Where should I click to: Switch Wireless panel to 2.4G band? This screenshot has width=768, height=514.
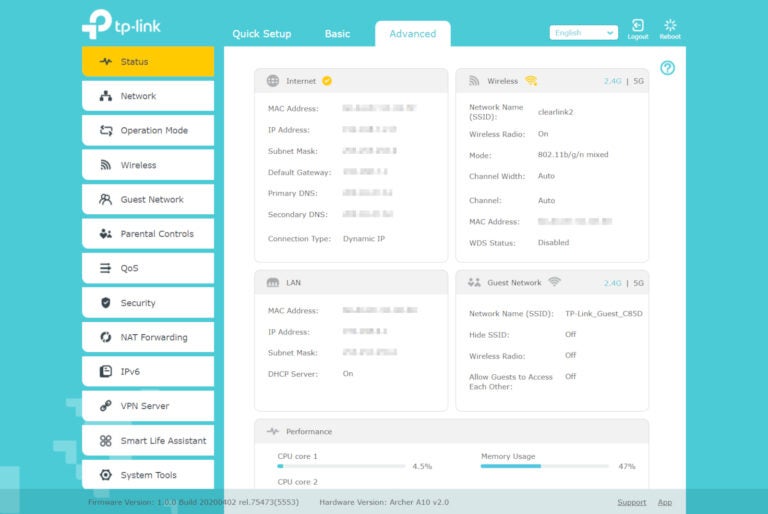[612, 81]
